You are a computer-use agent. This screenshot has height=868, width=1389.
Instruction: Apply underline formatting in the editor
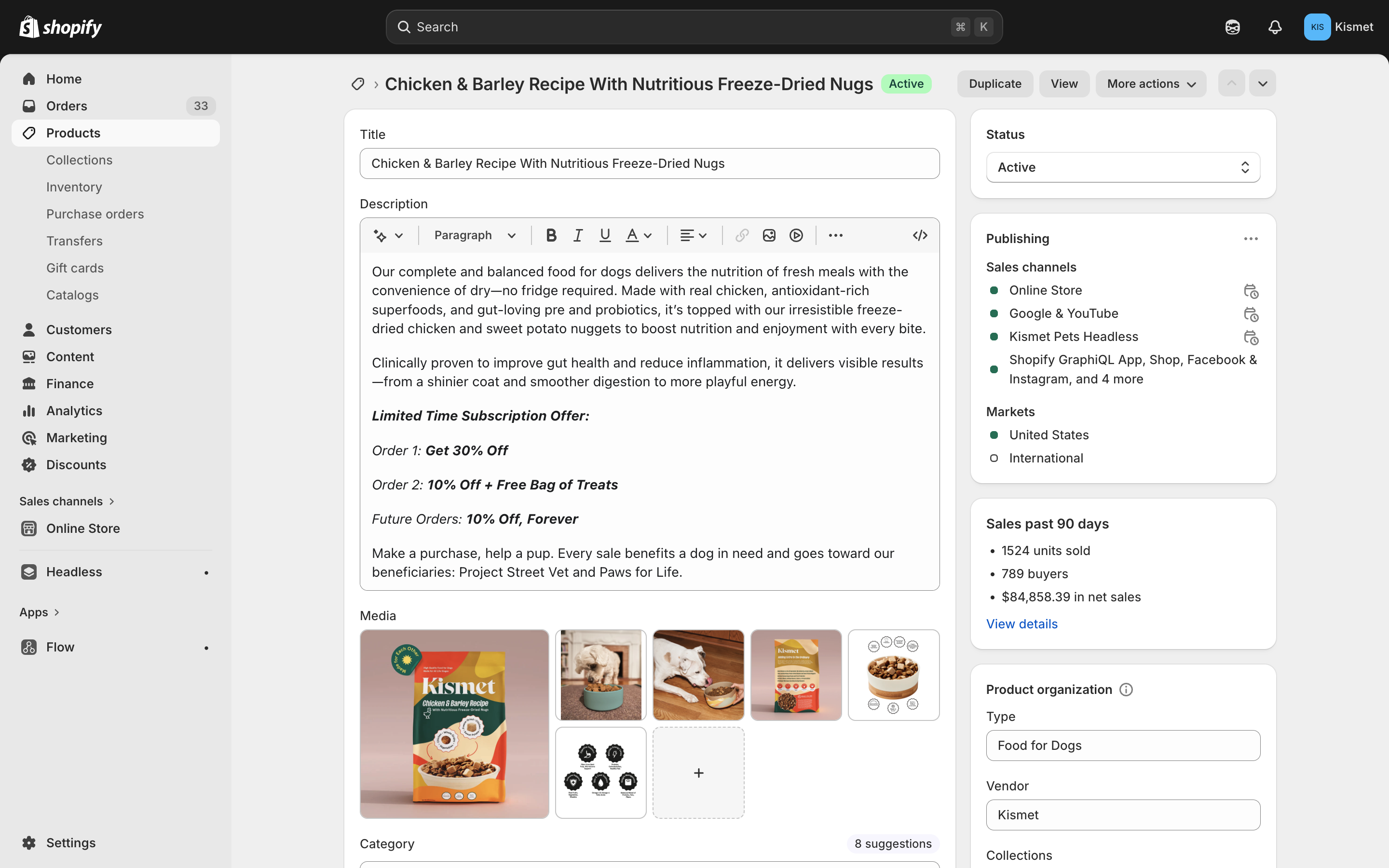point(604,235)
